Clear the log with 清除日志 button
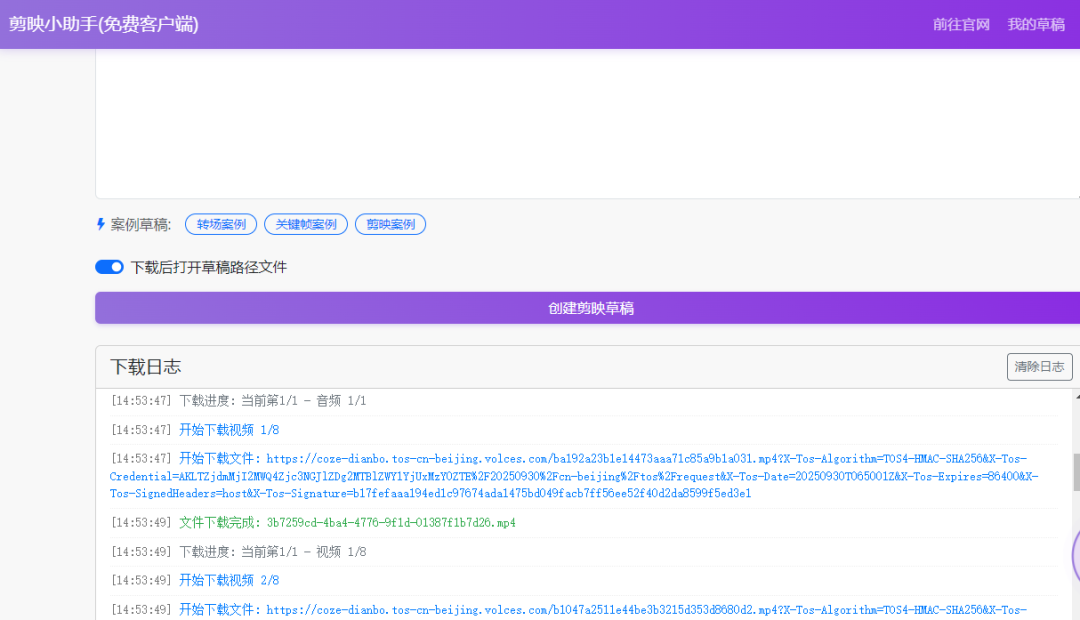Viewport: 1080px width, 620px height. pos(1039,366)
